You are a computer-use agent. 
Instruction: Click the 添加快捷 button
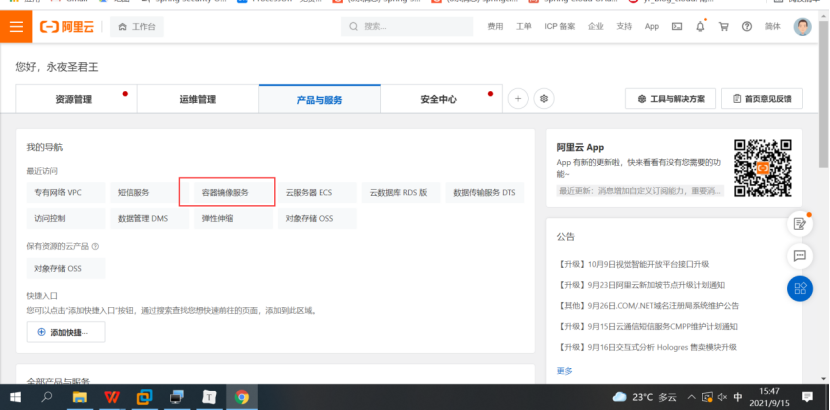click(66, 332)
